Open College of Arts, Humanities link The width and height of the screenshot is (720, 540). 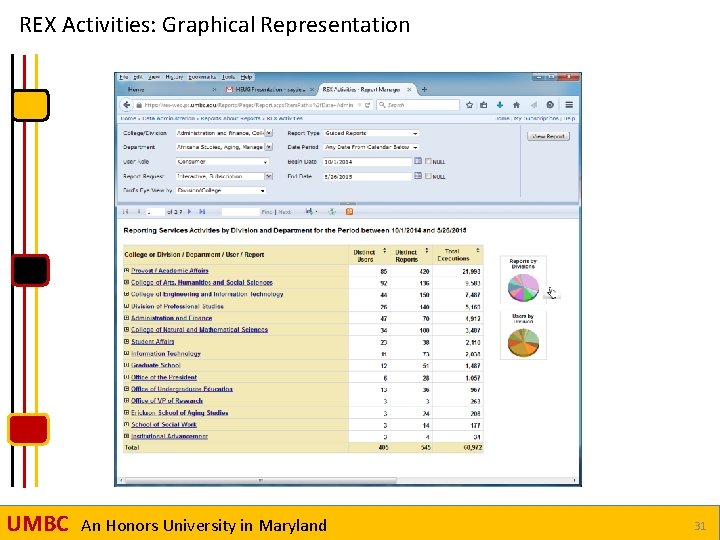click(202, 282)
